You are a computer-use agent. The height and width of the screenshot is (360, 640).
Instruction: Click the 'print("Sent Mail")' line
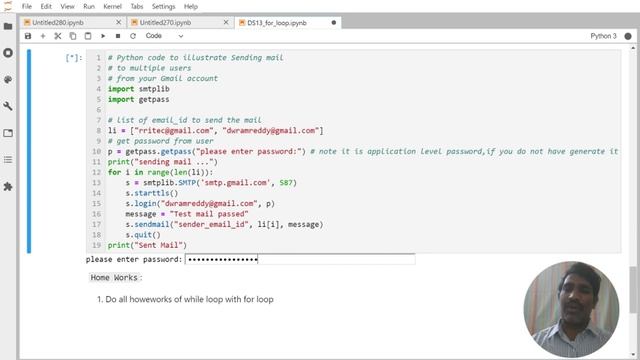point(147,245)
